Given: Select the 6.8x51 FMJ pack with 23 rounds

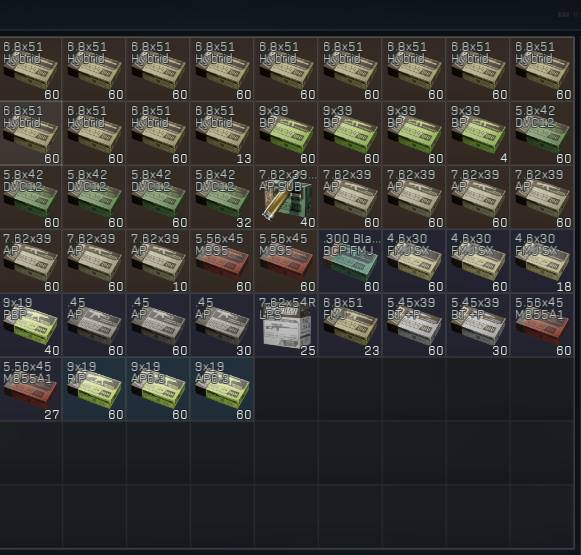Looking at the screenshot, I should (x=350, y=326).
